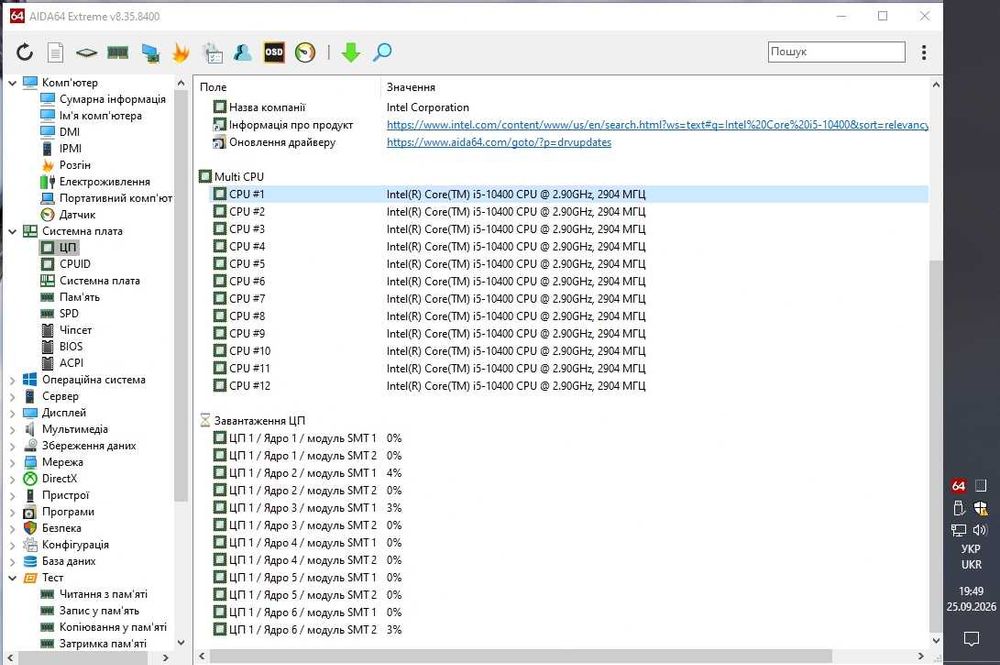Click the network computers toolbar icon
Viewport: 1000px width, 665px height.
150,53
